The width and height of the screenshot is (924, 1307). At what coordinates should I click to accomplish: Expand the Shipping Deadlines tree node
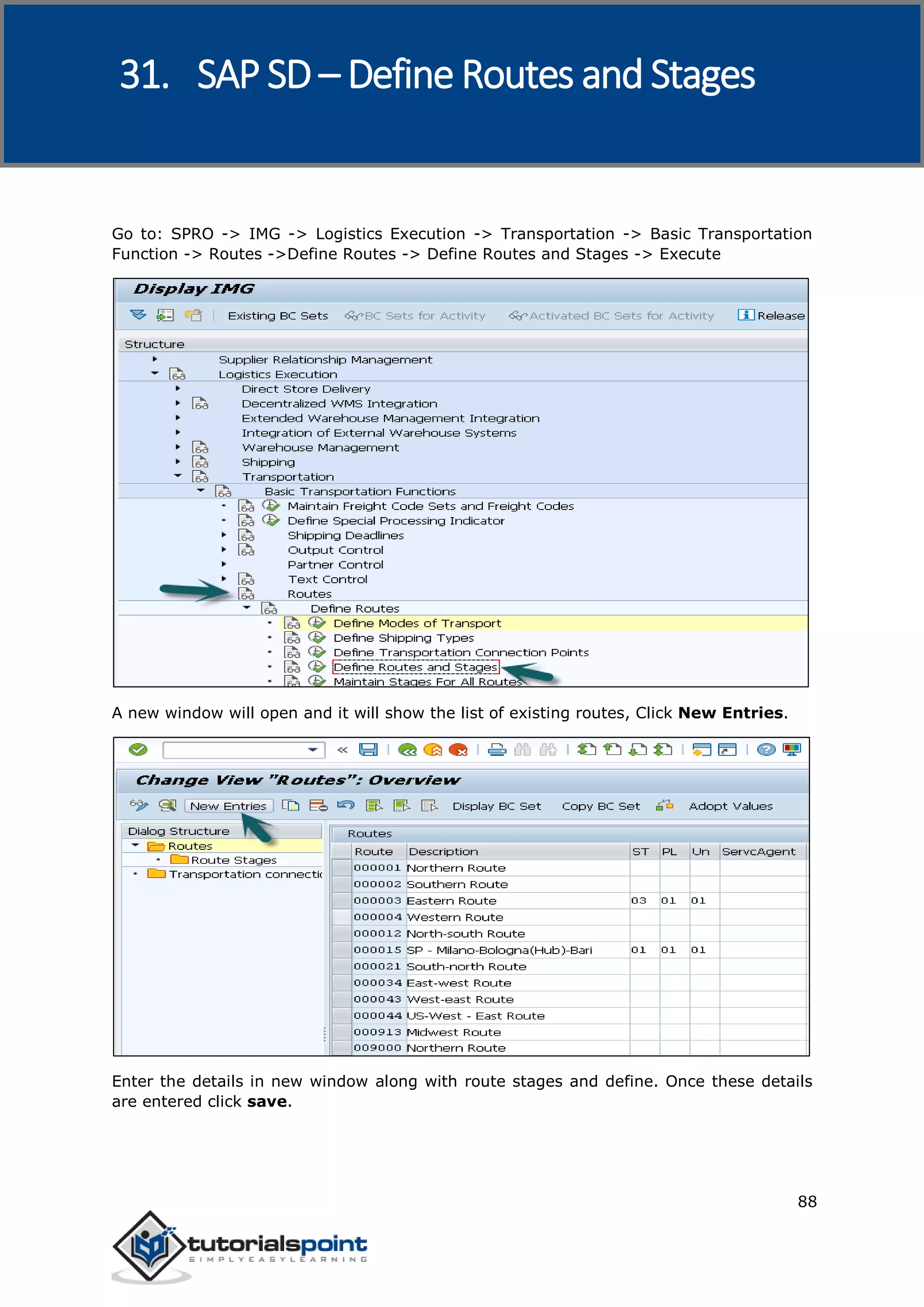tap(224, 535)
